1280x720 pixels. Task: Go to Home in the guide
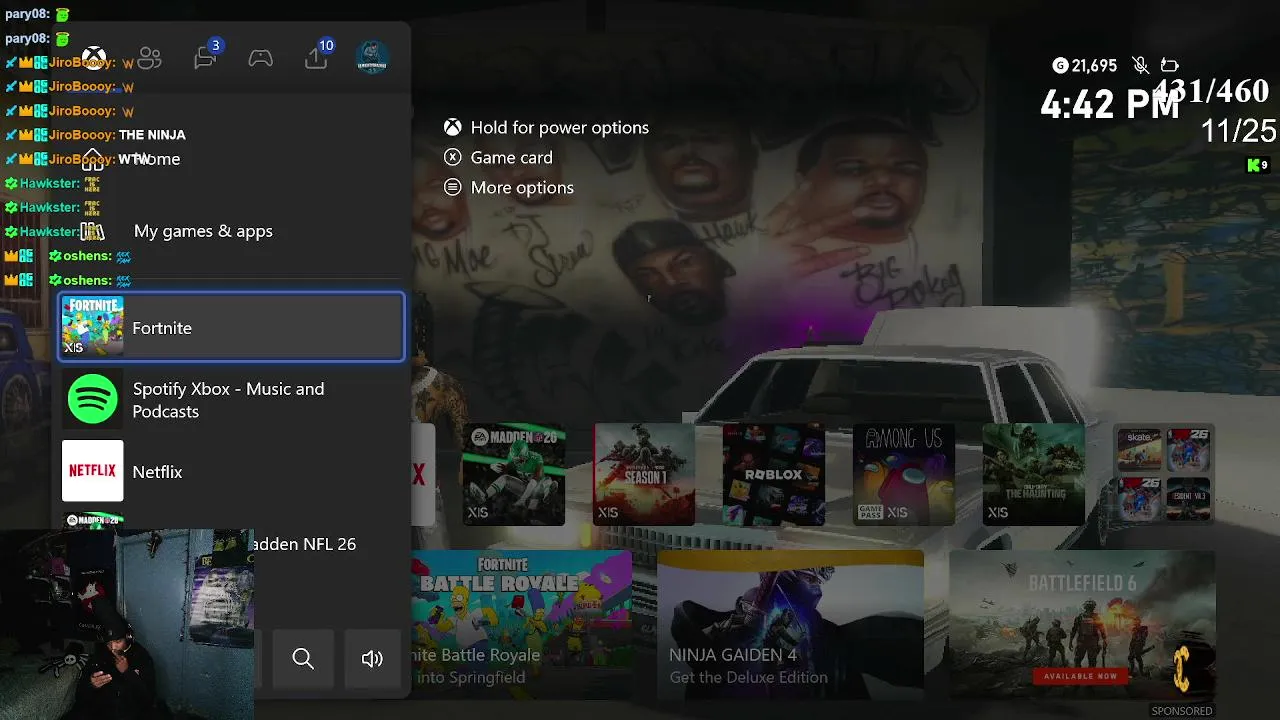230,159
